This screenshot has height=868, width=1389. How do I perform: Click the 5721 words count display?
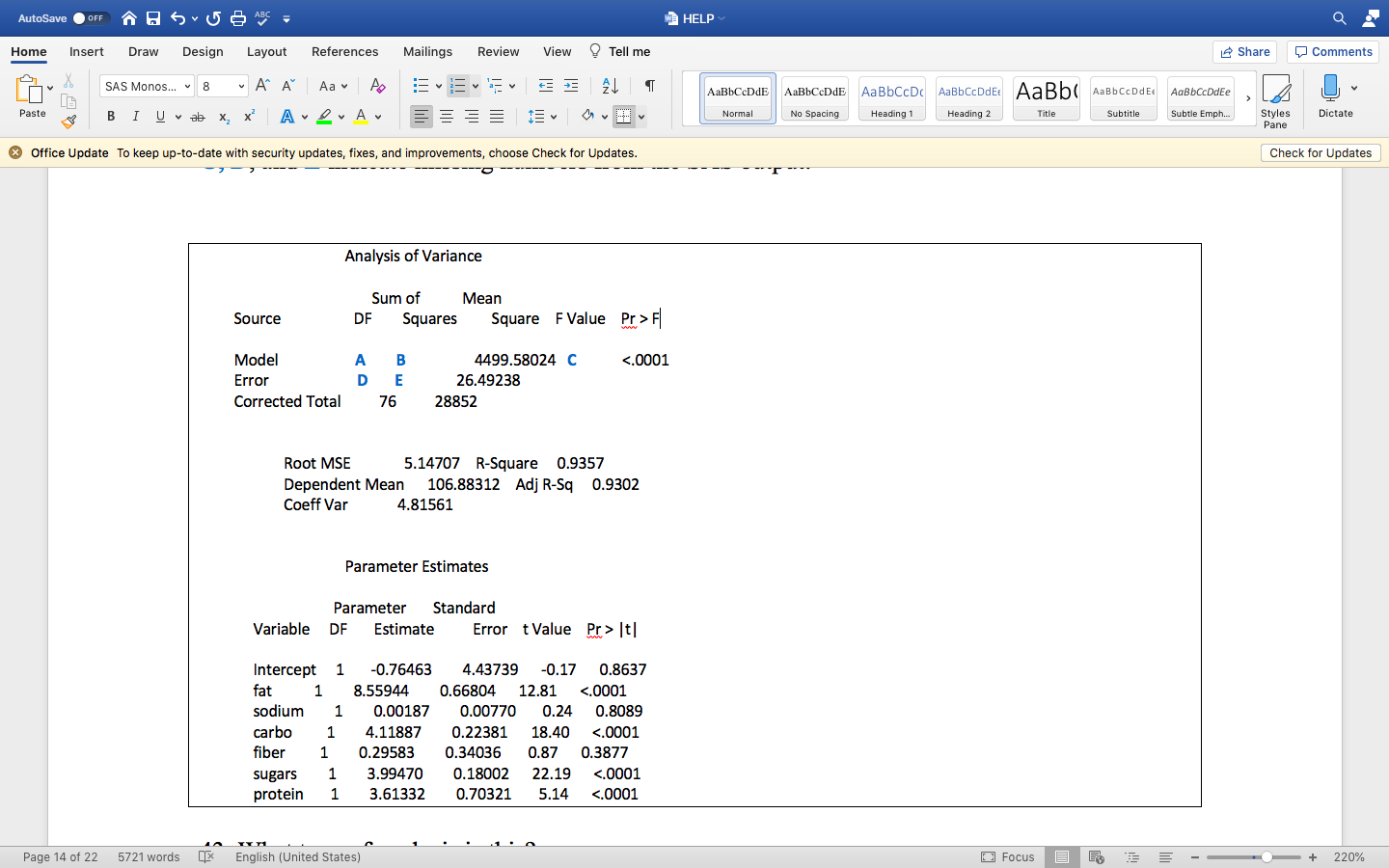click(149, 856)
